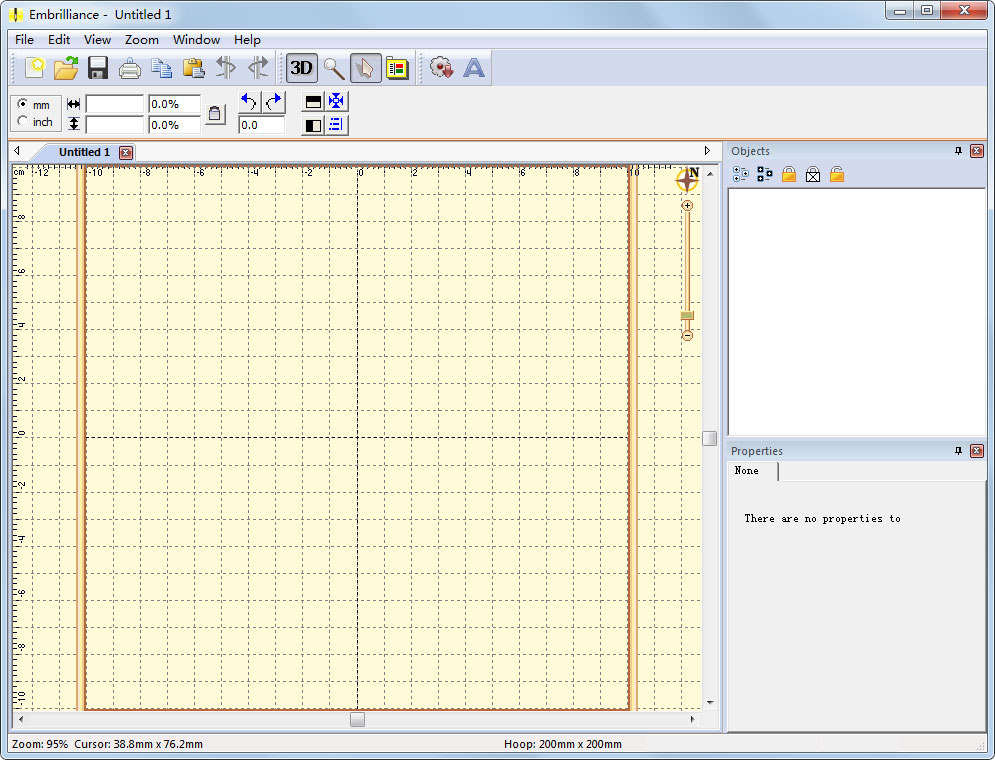Pin the Objects panel
The image size is (995, 760).
coord(958,151)
